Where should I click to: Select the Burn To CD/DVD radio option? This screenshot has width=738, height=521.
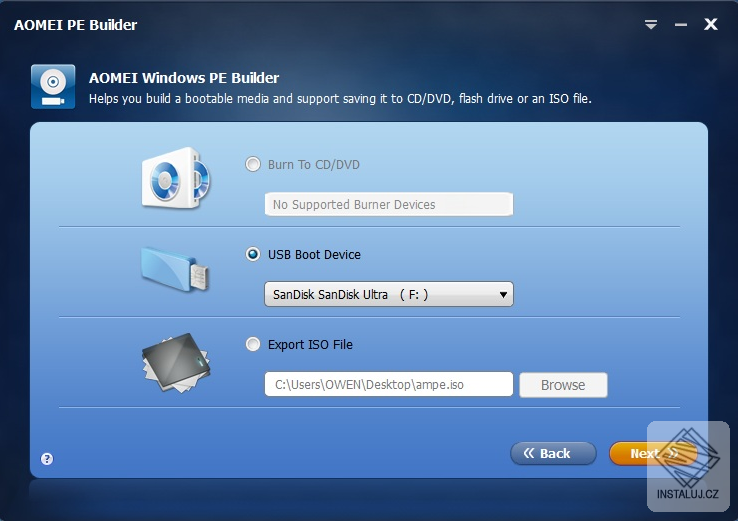point(253,164)
